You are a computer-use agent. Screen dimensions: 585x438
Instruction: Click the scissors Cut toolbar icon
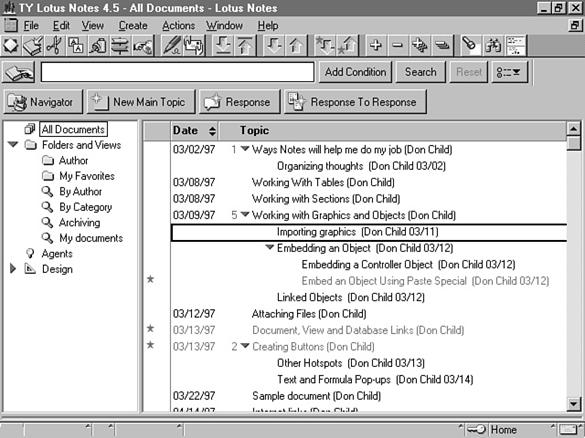point(54,46)
